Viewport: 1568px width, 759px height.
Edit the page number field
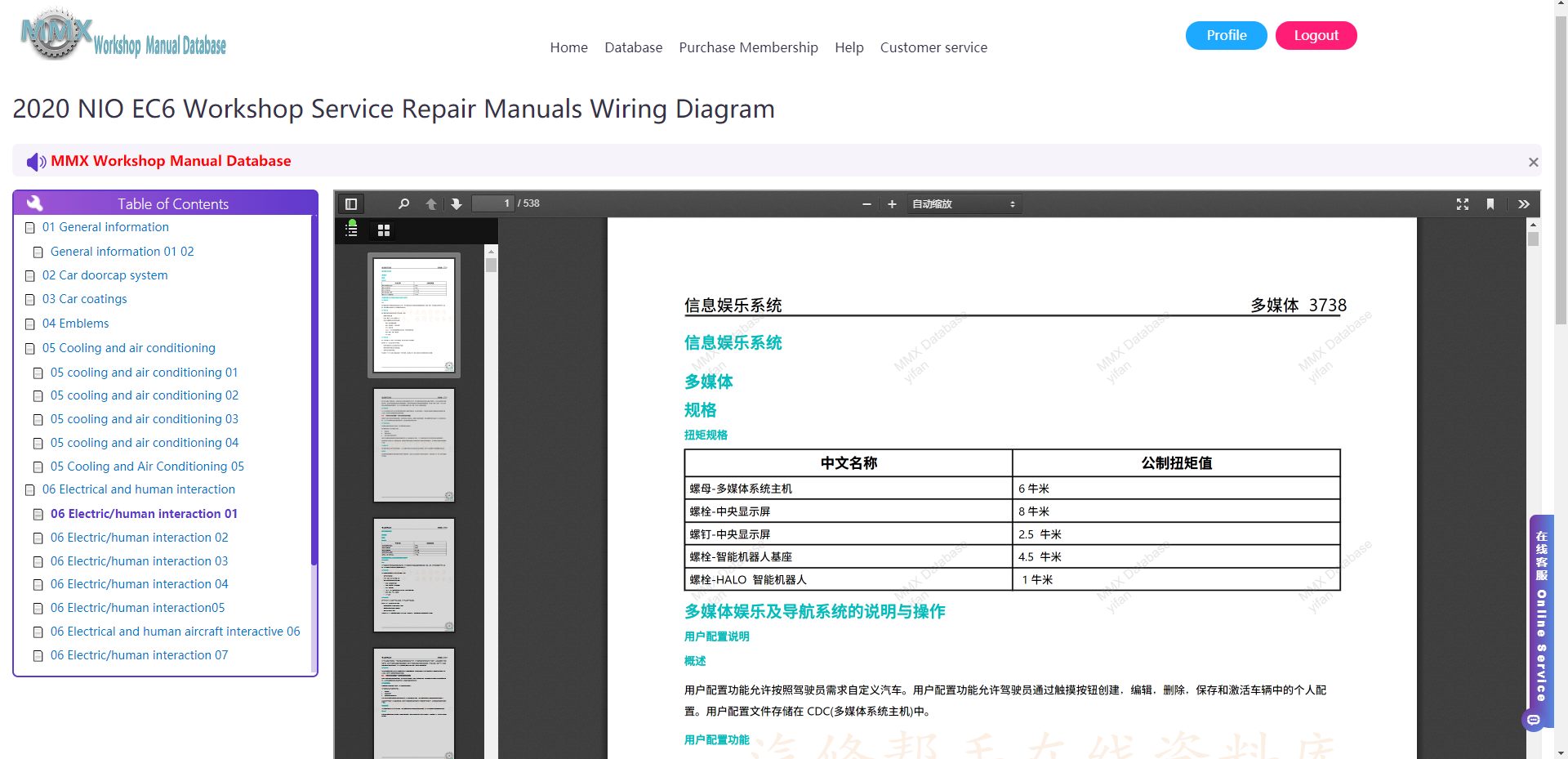click(x=493, y=203)
